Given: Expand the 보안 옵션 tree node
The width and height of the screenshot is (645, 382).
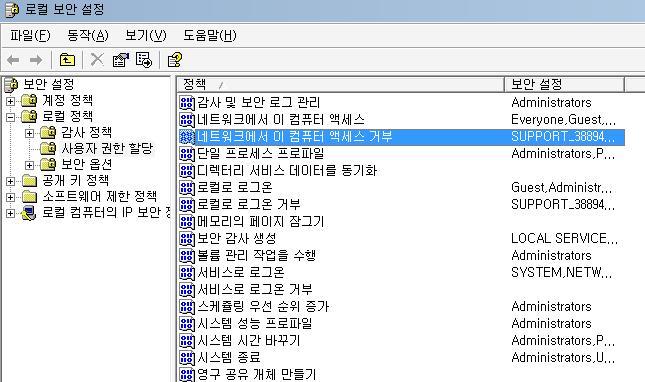Looking at the screenshot, I should [x=29, y=165].
